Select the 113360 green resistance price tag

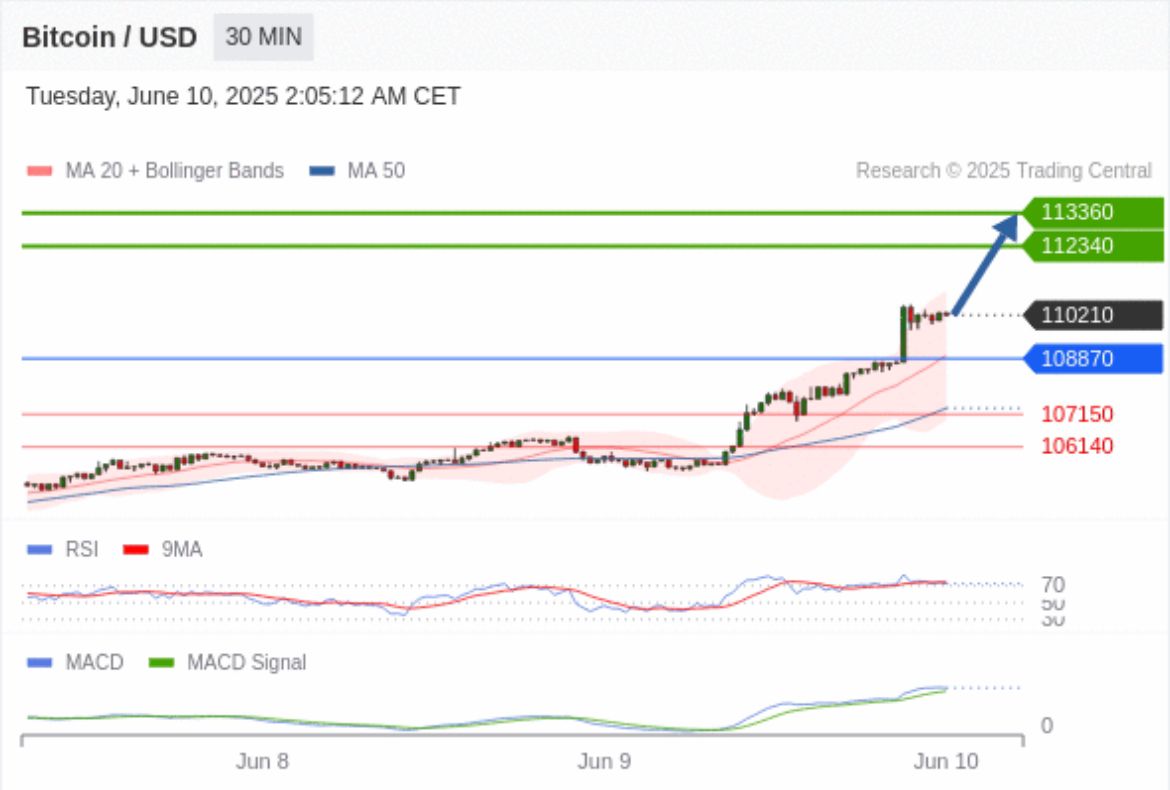click(x=1092, y=212)
